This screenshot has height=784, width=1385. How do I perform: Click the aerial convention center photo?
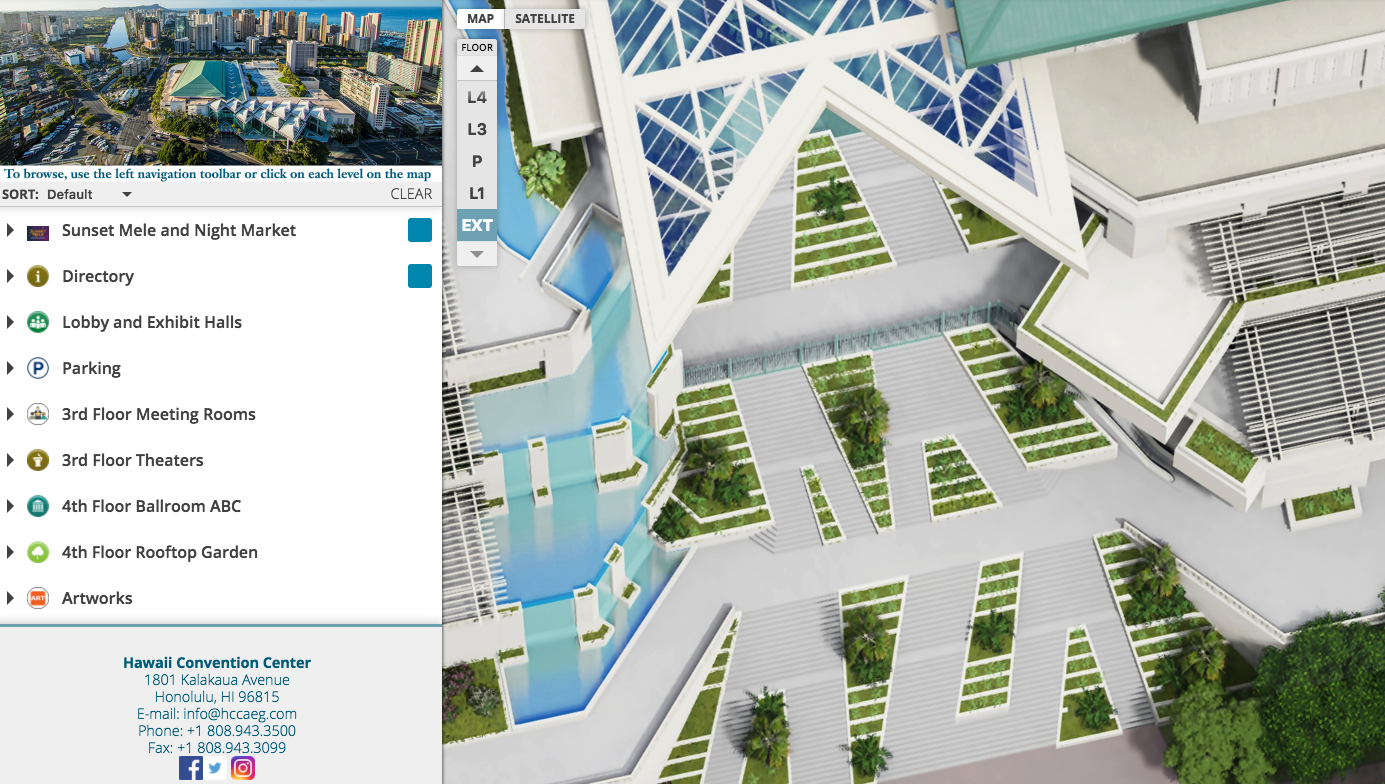(x=221, y=82)
